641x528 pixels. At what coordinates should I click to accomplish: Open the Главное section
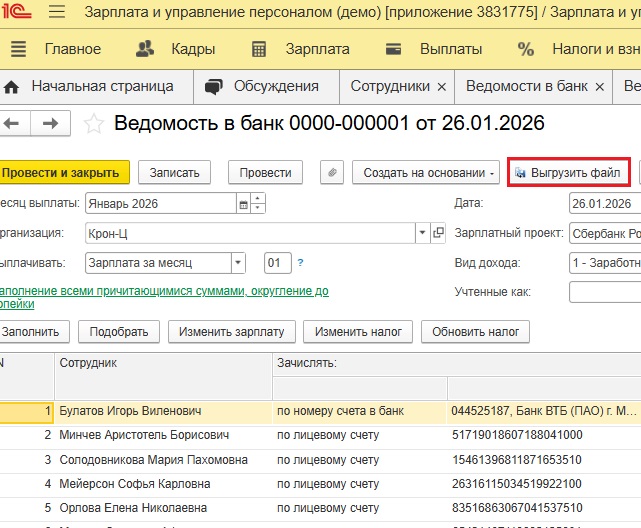tap(73, 49)
